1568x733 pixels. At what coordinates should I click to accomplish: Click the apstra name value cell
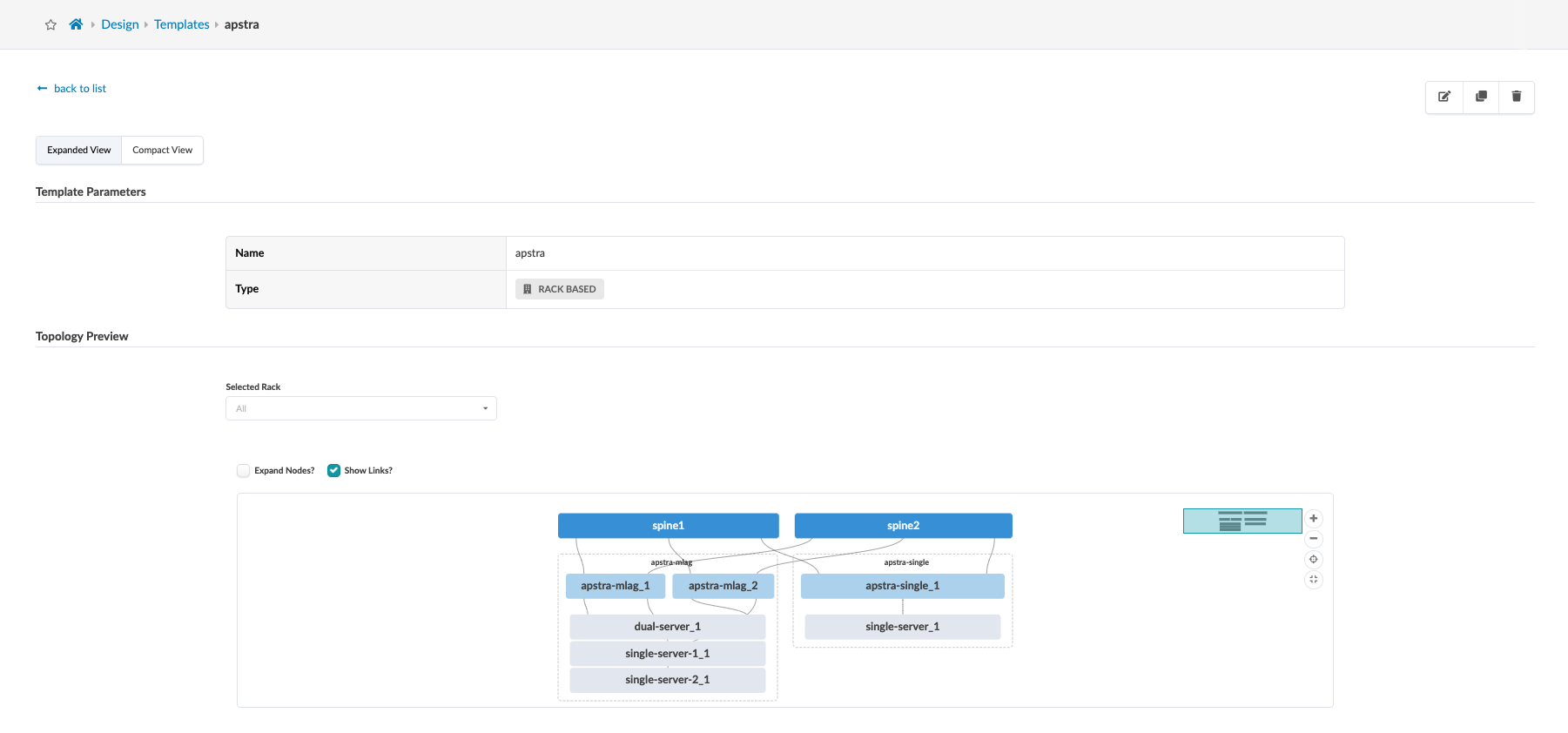925,253
